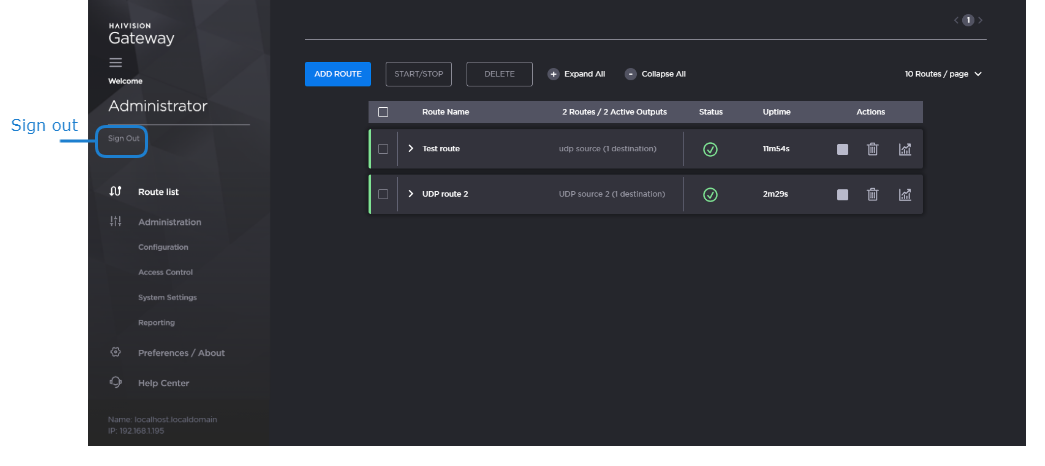The image size is (1045, 466).
Task: Go to System Settings in sidebar
Action: pos(167,297)
